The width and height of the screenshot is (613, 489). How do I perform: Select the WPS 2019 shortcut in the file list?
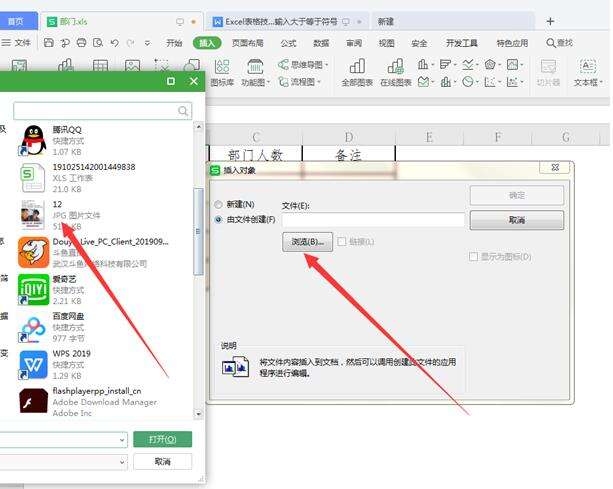(x=106, y=365)
